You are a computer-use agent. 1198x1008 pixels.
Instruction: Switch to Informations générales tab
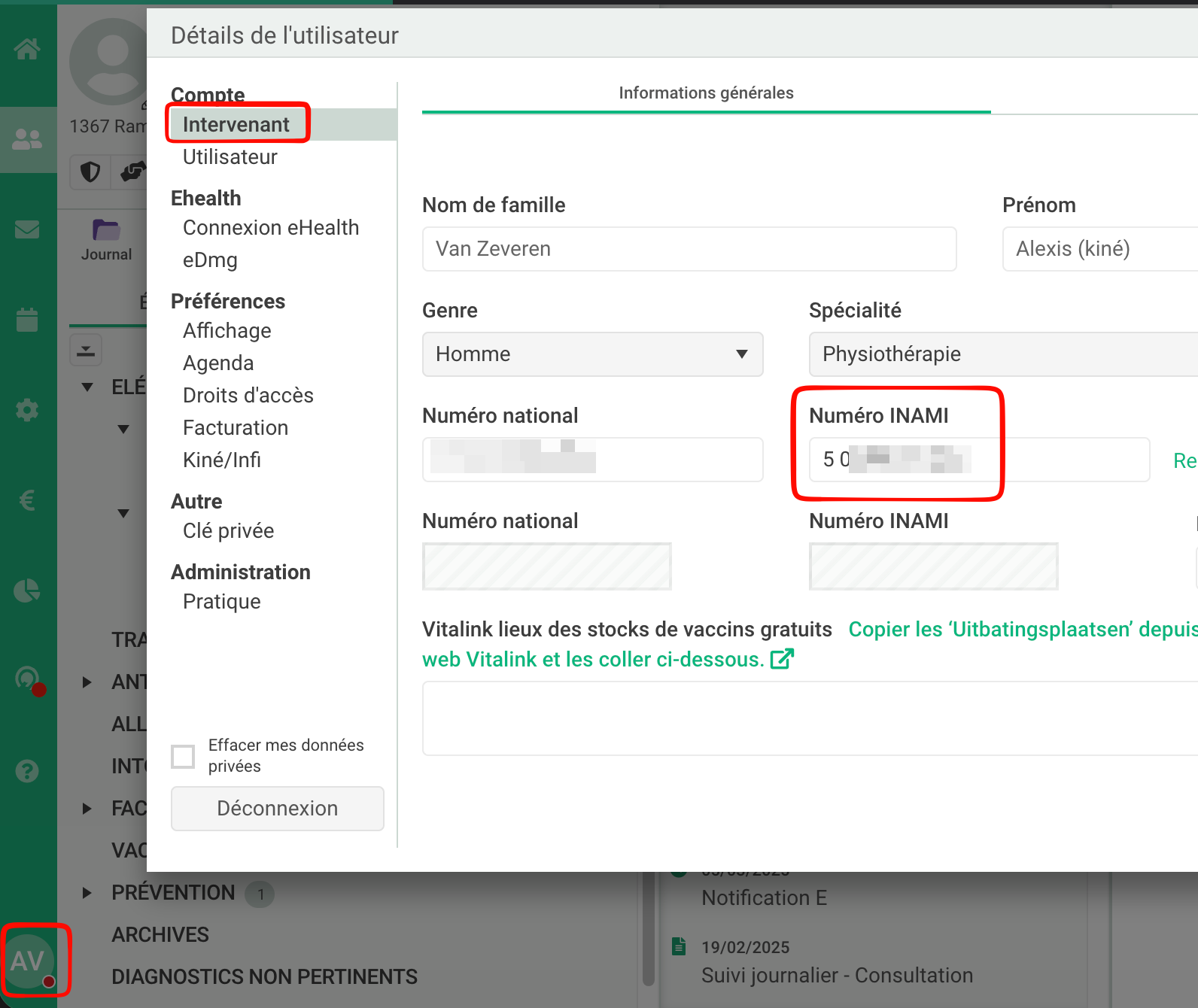click(x=706, y=93)
